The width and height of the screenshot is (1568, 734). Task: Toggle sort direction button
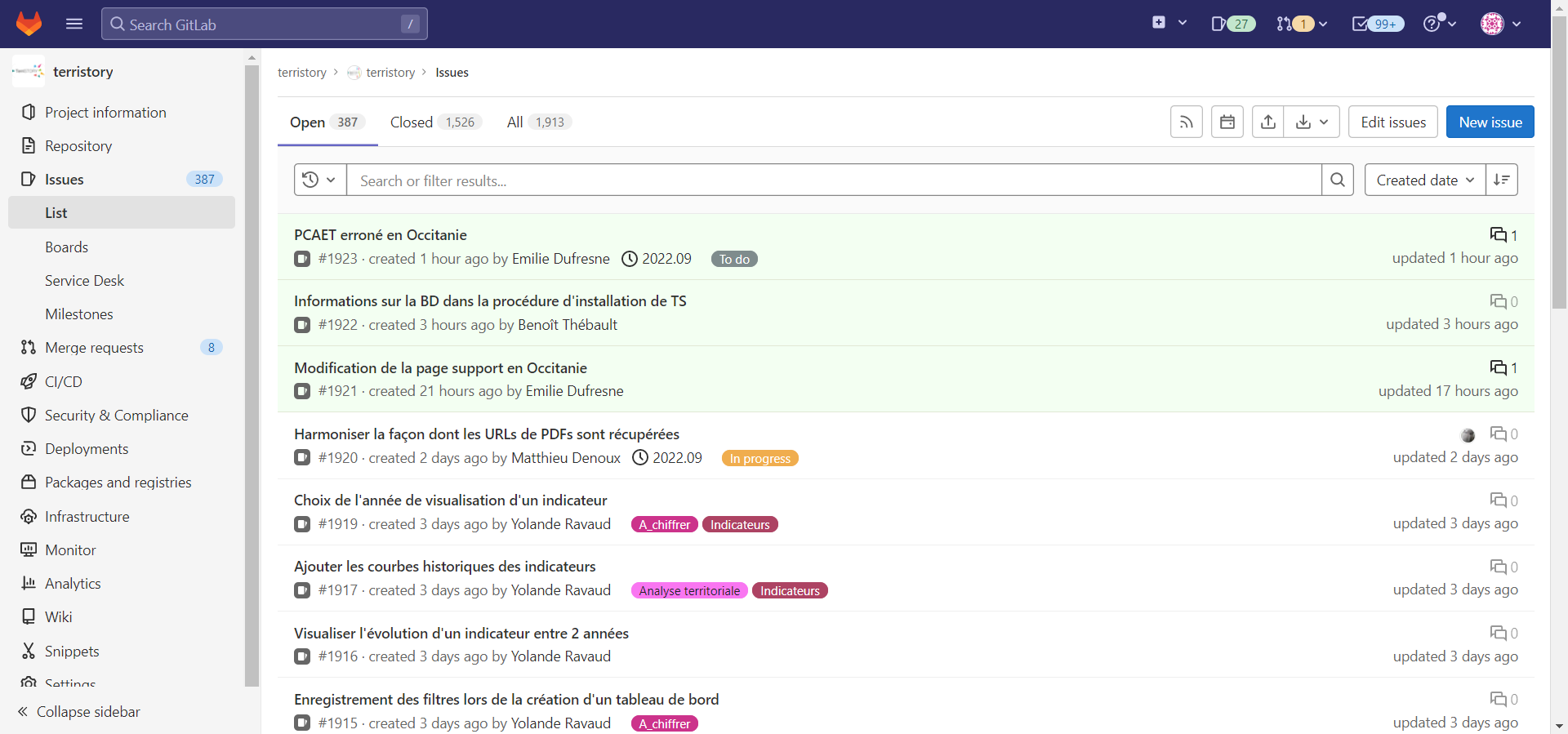1502,180
